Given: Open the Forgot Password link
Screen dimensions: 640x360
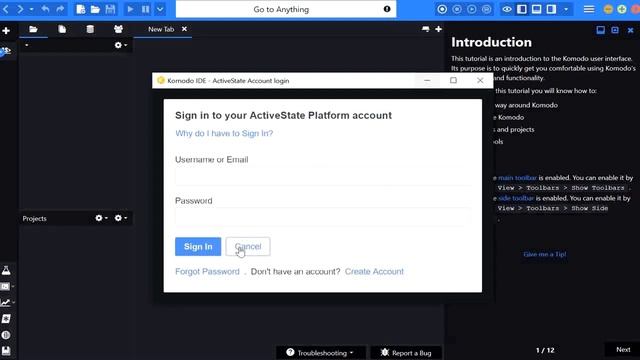Looking at the screenshot, I should click(207, 271).
